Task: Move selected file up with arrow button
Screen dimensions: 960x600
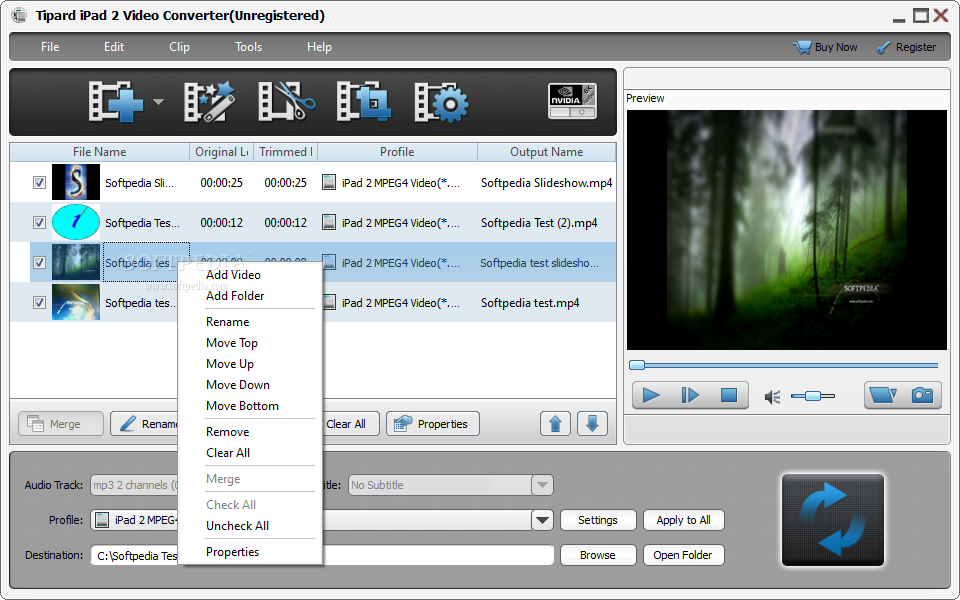Action: click(x=555, y=424)
